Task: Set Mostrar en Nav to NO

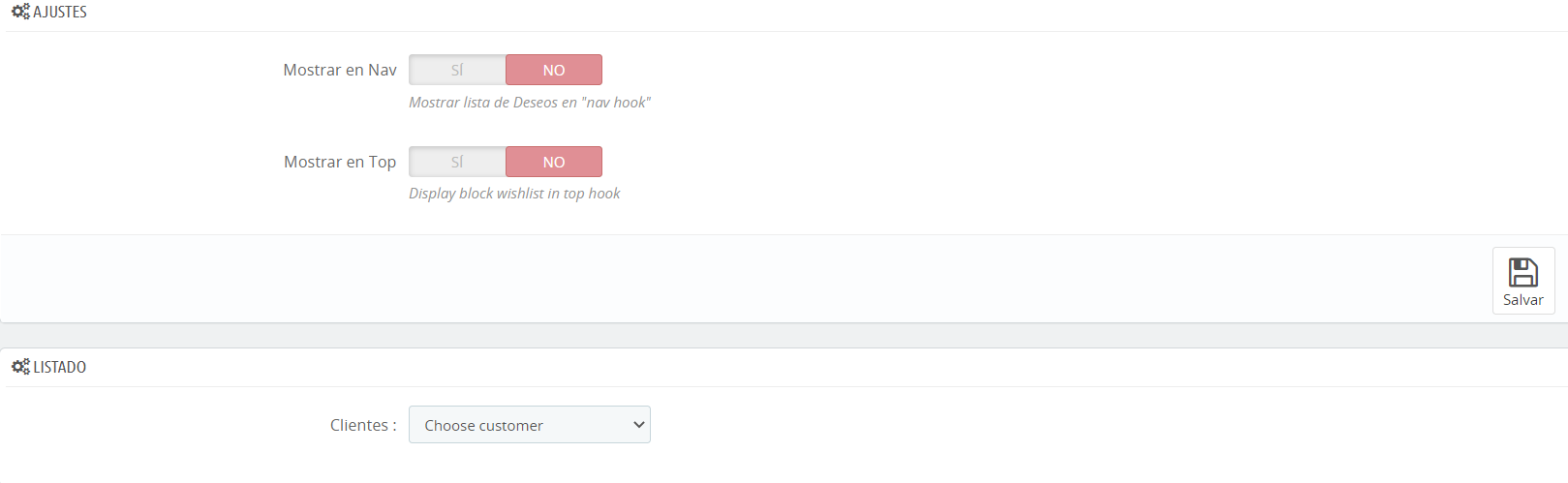Action: click(x=554, y=70)
